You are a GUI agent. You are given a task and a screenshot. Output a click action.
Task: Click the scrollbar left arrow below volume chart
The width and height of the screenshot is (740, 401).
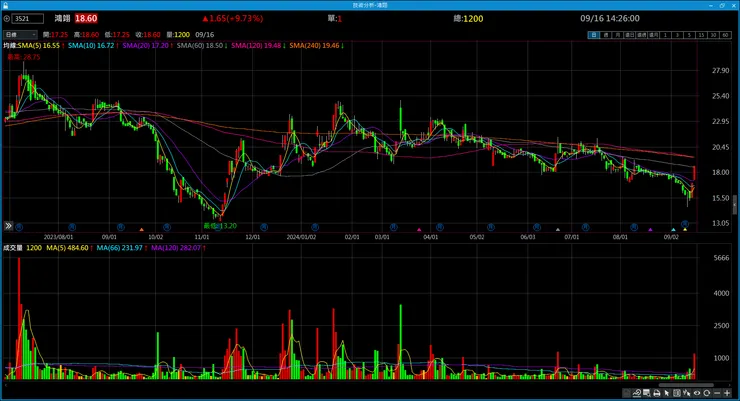click(x=5, y=385)
